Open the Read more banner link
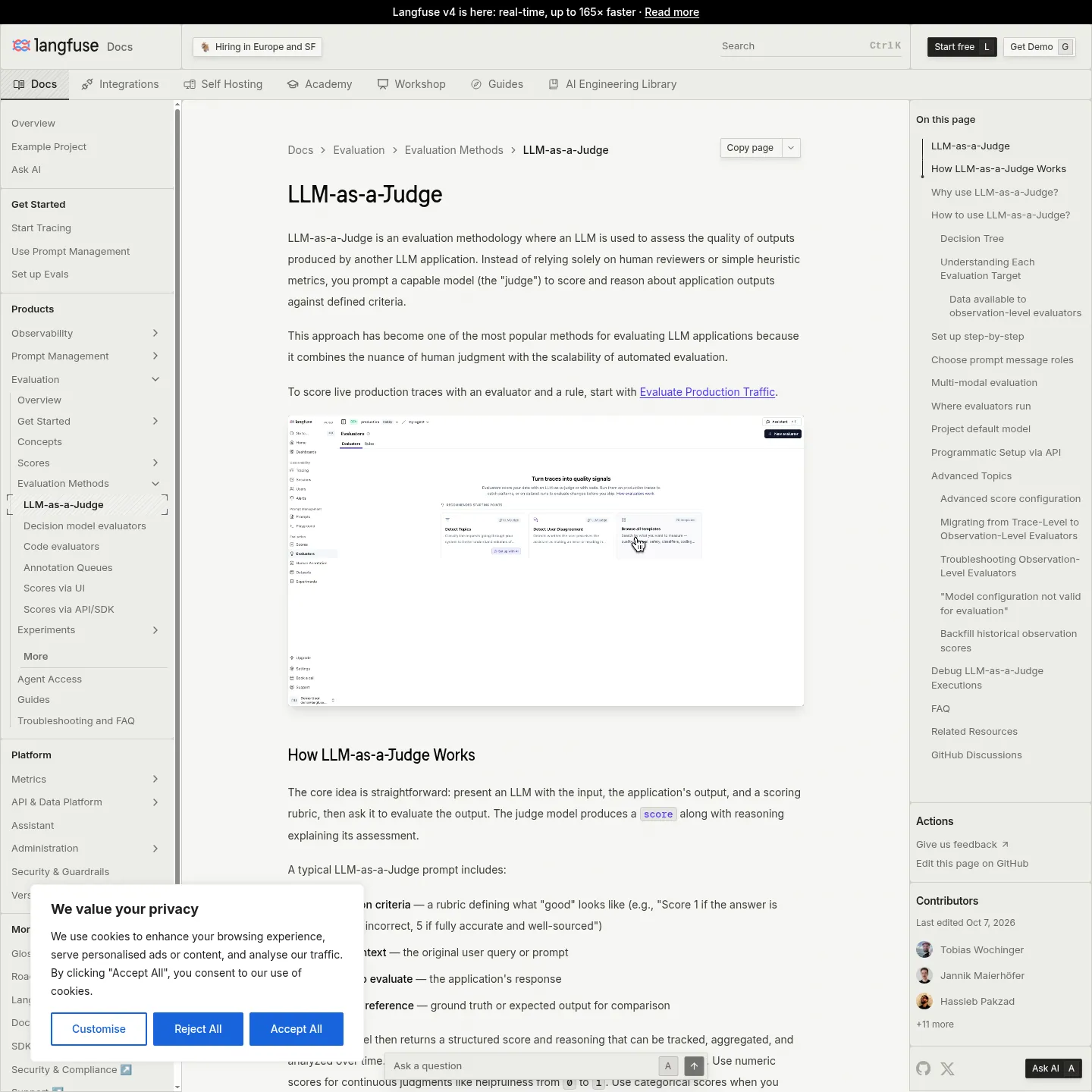This screenshot has width=1092, height=1092. [x=672, y=12]
